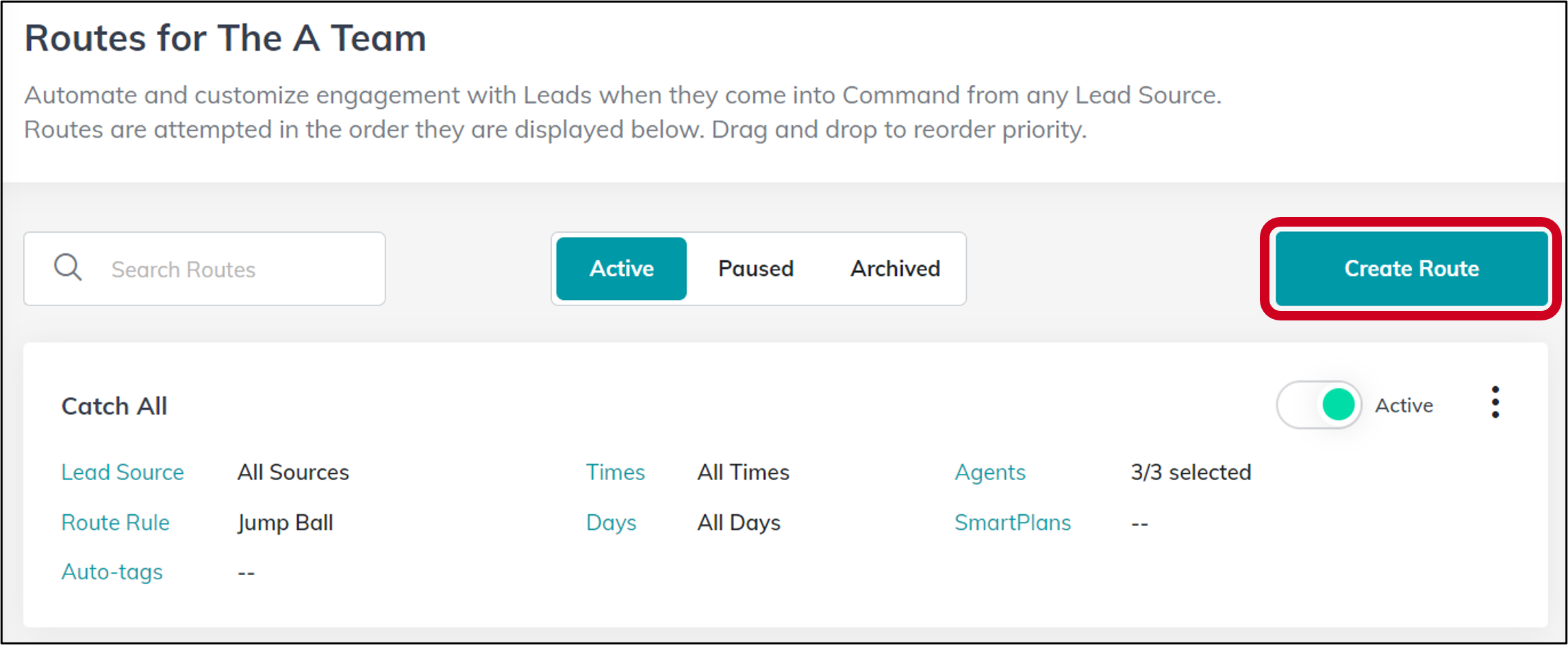Image resolution: width=1568 pixels, height=645 pixels.
Task: Click the Auto-tags link
Action: [112, 572]
